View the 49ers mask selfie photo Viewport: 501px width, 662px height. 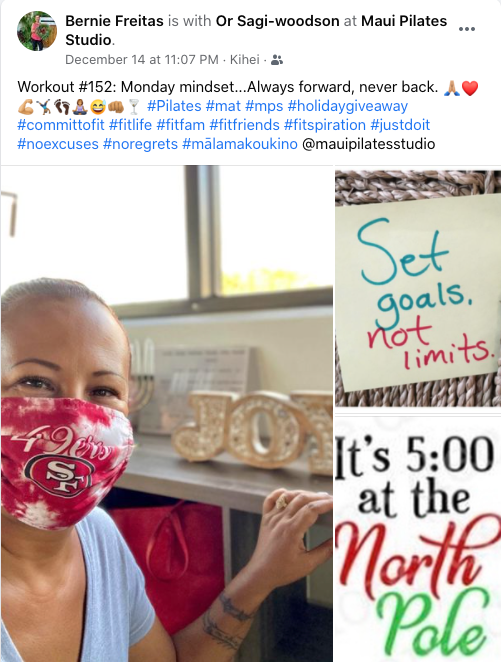167,414
